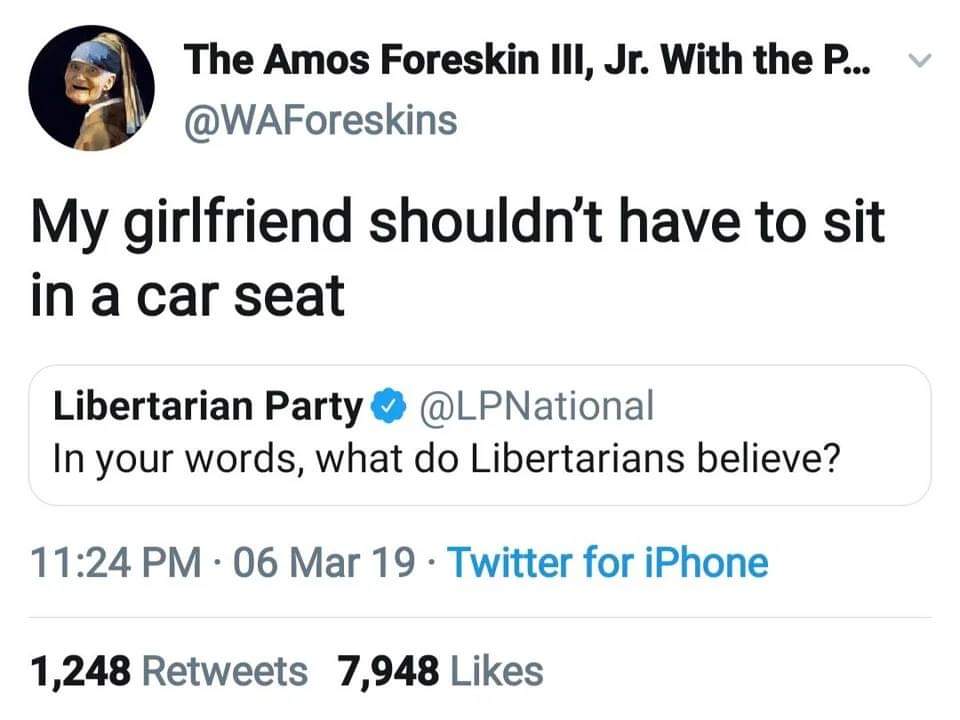Open the @WAForeskins handle
Image resolution: width=960 pixels, height=720 pixels.
[x=319, y=120]
